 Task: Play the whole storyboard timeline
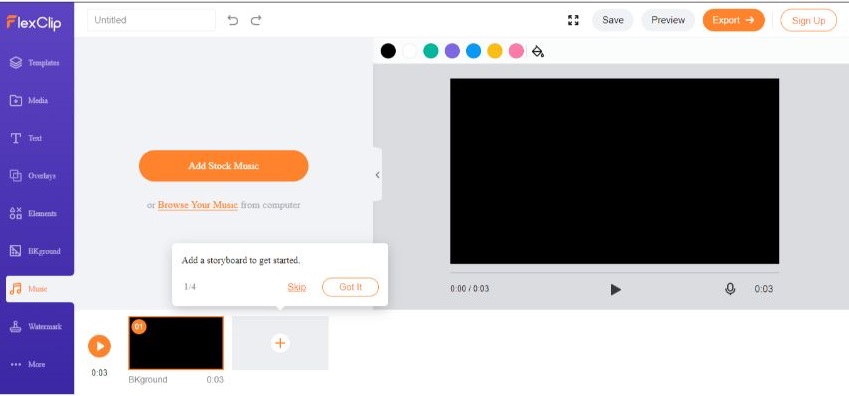[x=100, y=346]
